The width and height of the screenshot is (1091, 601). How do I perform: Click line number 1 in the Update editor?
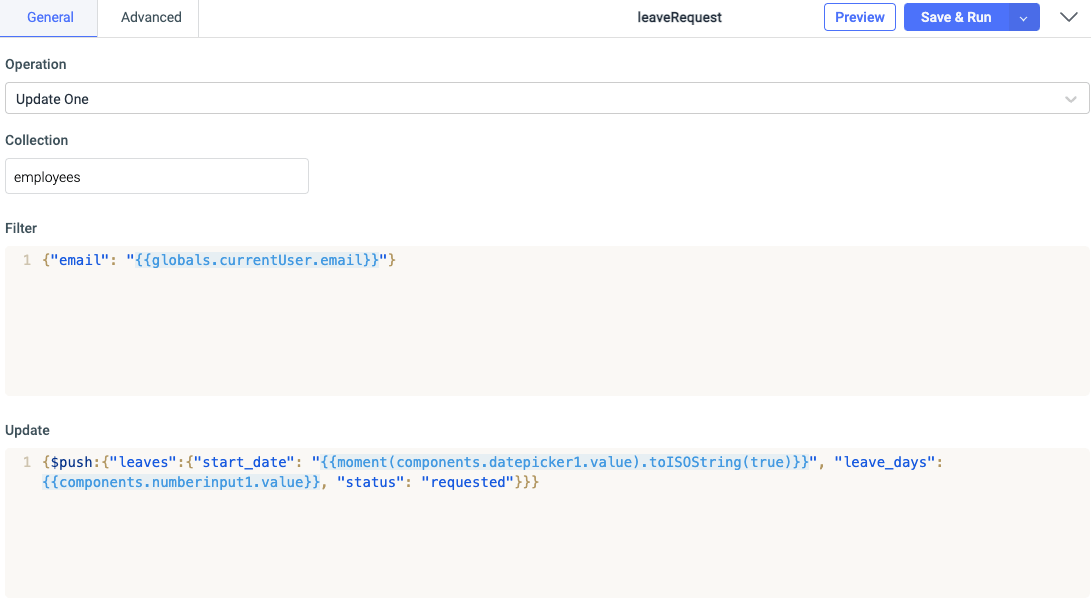[x=27, y=461]
